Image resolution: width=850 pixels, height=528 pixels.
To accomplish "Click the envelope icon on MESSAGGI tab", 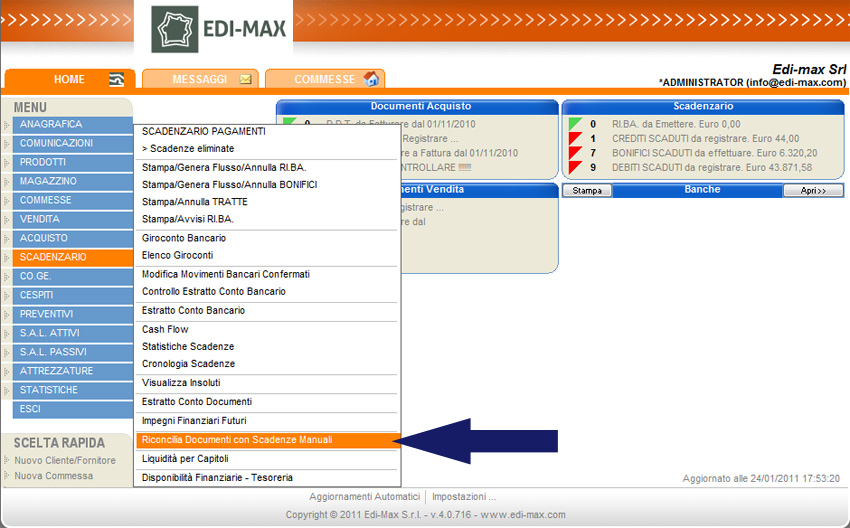I will click(x=245, y=79).
